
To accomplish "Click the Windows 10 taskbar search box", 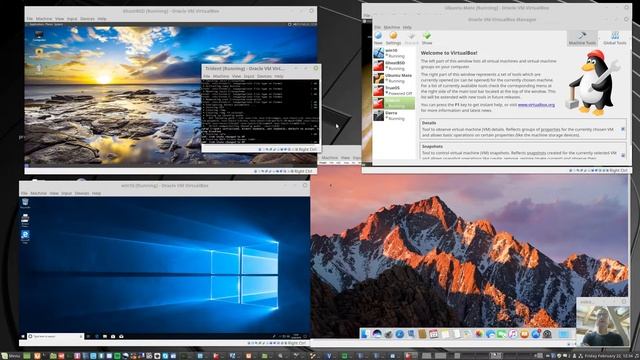I will click(x=55, y=336).
